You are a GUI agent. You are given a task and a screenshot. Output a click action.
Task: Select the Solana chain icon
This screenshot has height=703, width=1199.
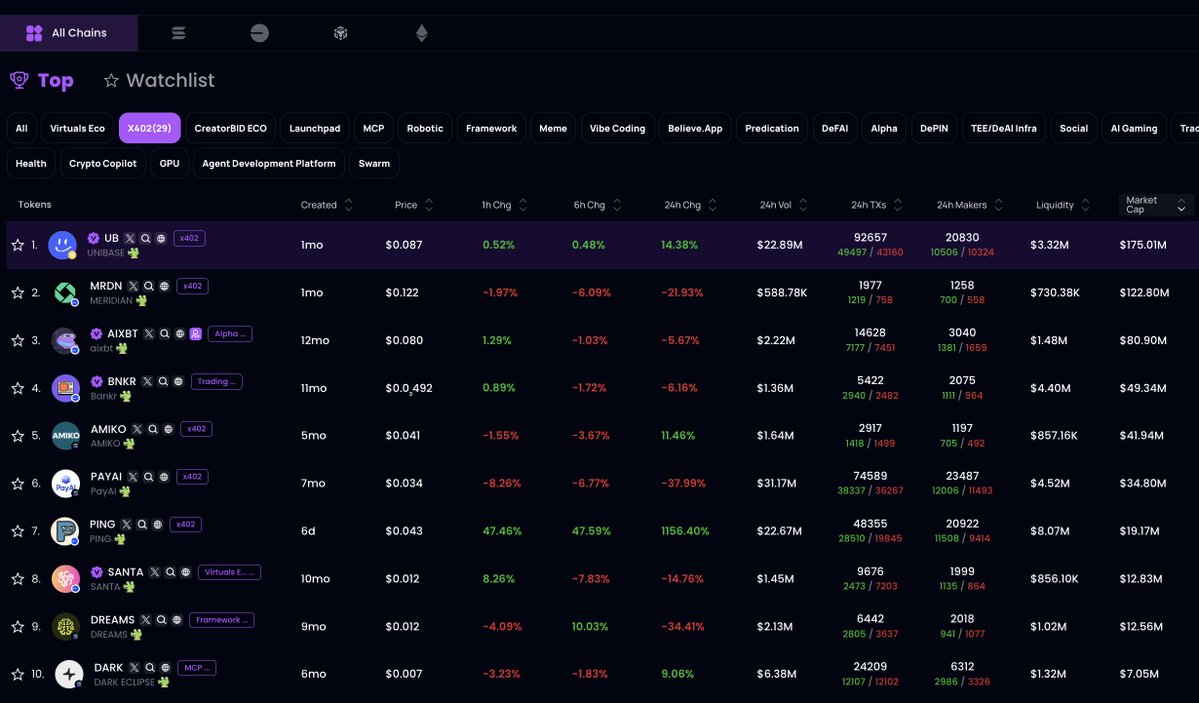179,33
